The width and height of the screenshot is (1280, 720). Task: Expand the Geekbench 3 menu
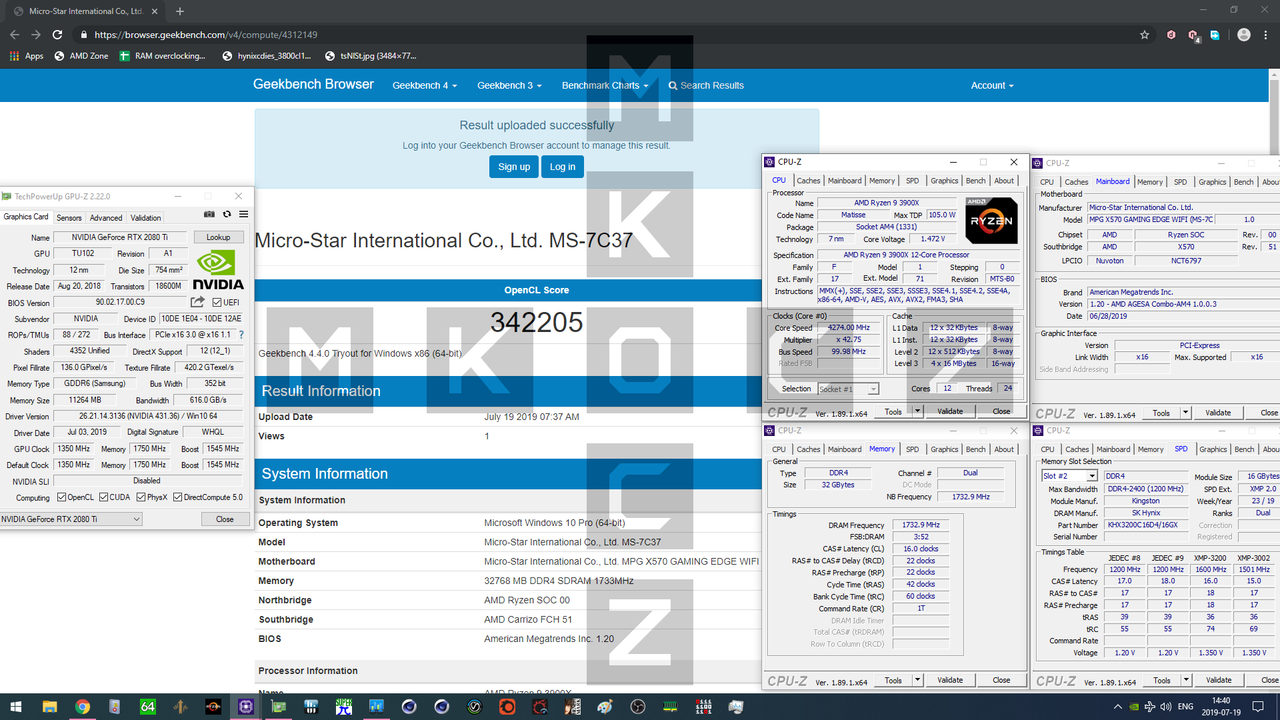(x=509, y=86)
